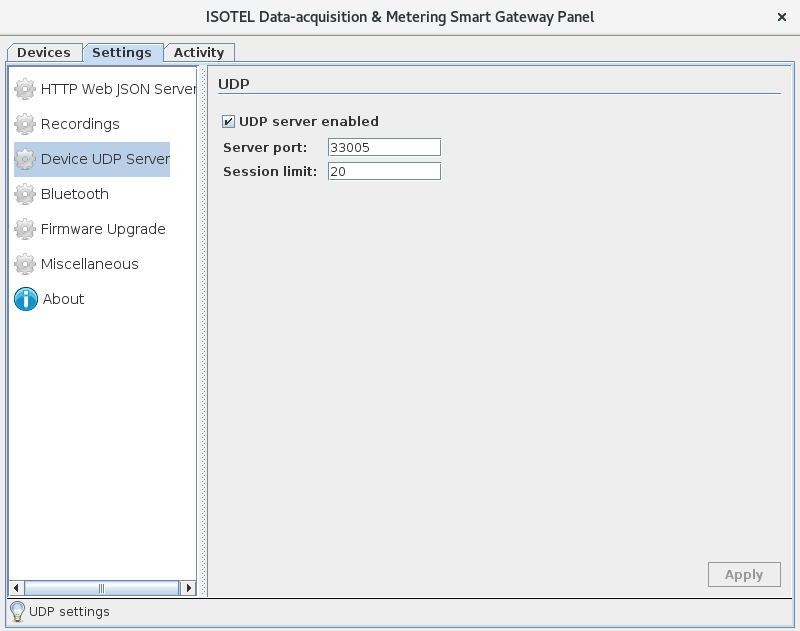Screen dimensions: 800x631
Task: Click the lightbulb icon in status bar
Action: pos(17,611)
